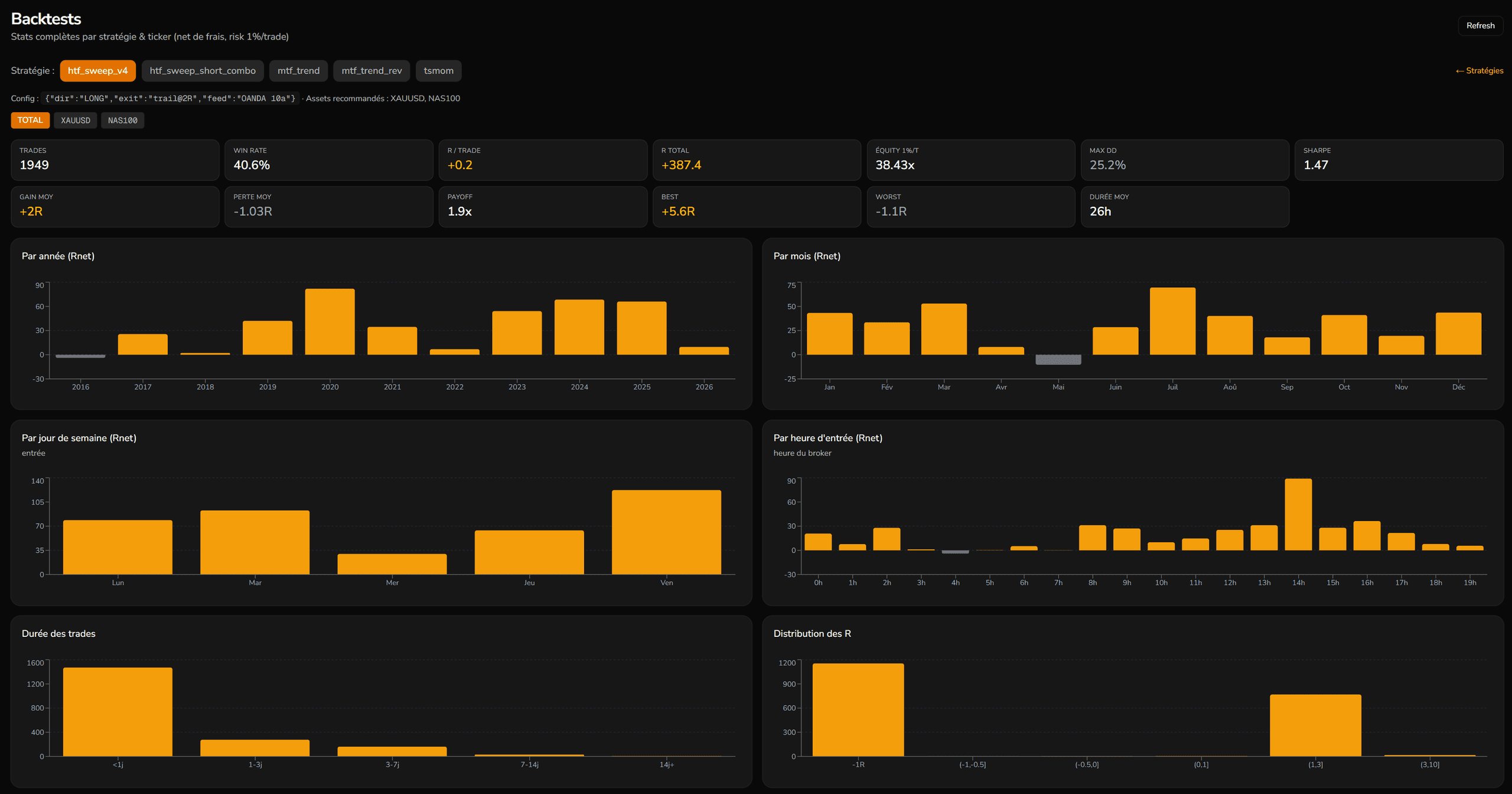
Task: Click the Refresh button
Action: point(1480,25)
